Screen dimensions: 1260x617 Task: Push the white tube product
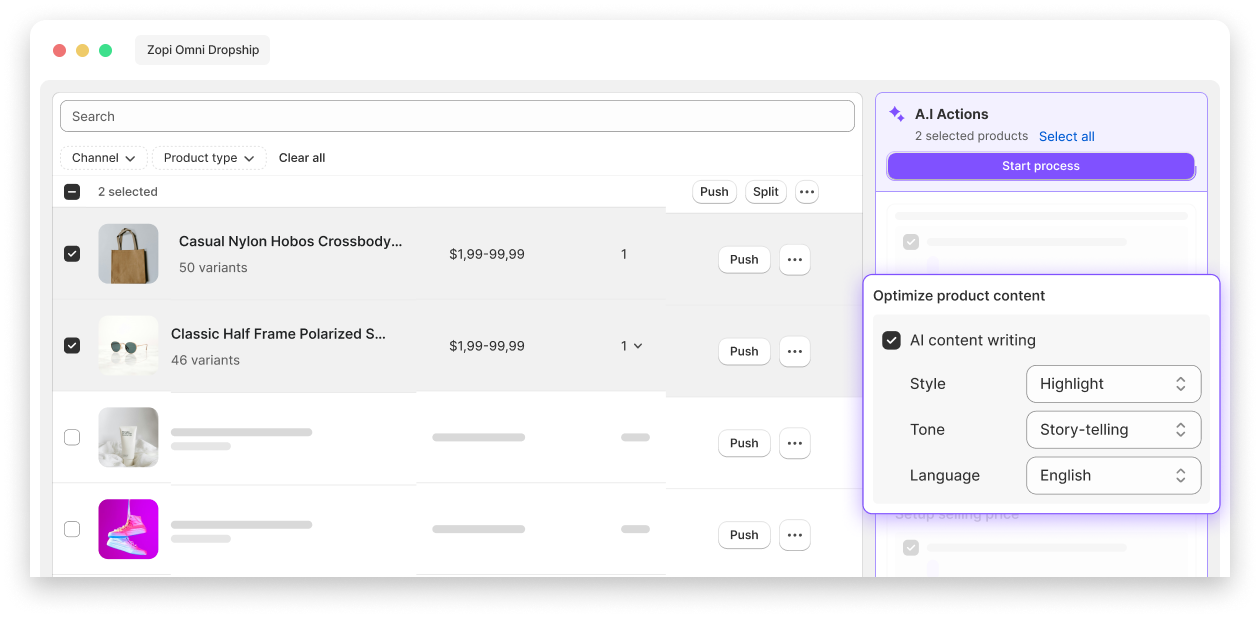coord(744,443)
